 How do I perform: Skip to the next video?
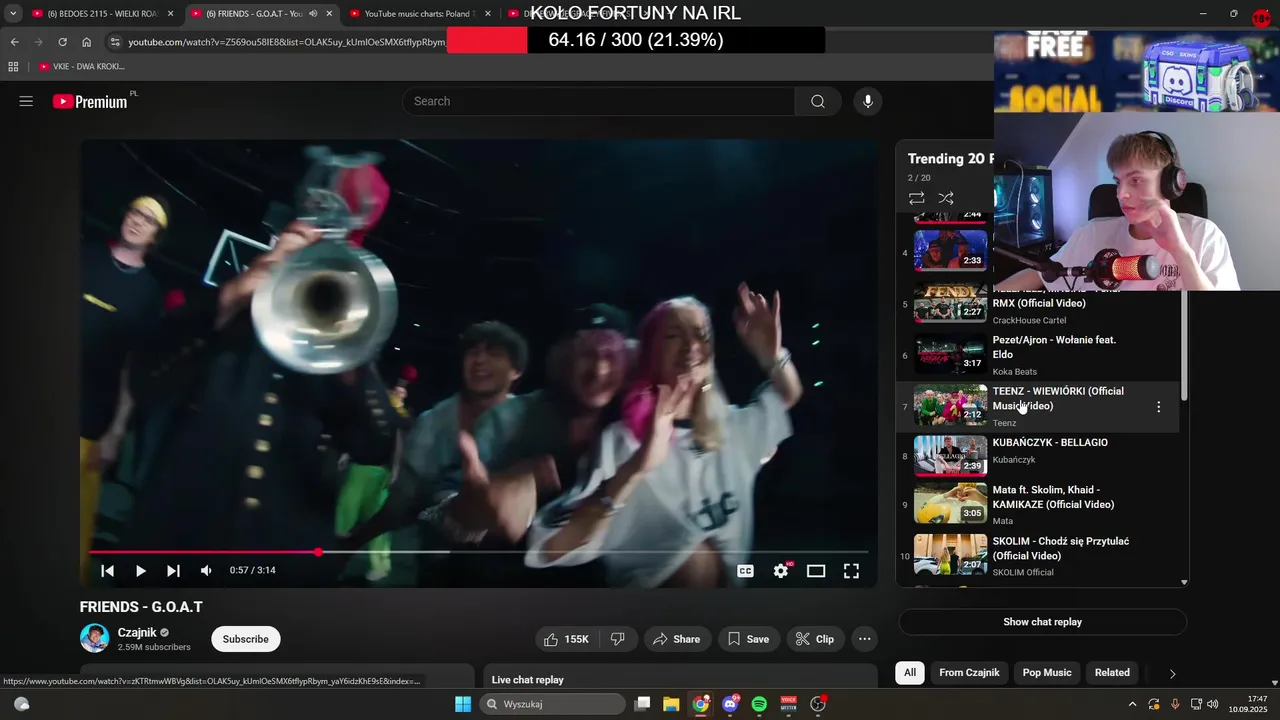(173, 570)
